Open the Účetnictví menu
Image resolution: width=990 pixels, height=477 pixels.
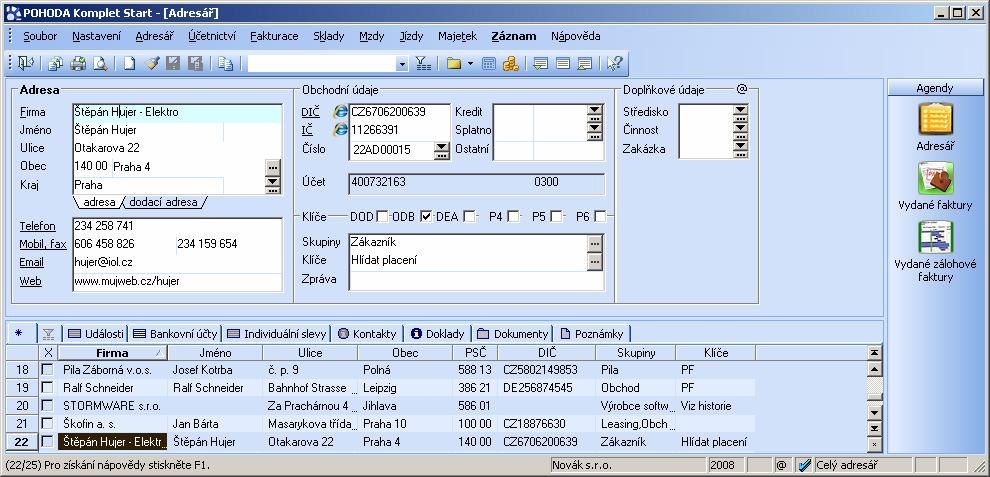pos(212,36)
